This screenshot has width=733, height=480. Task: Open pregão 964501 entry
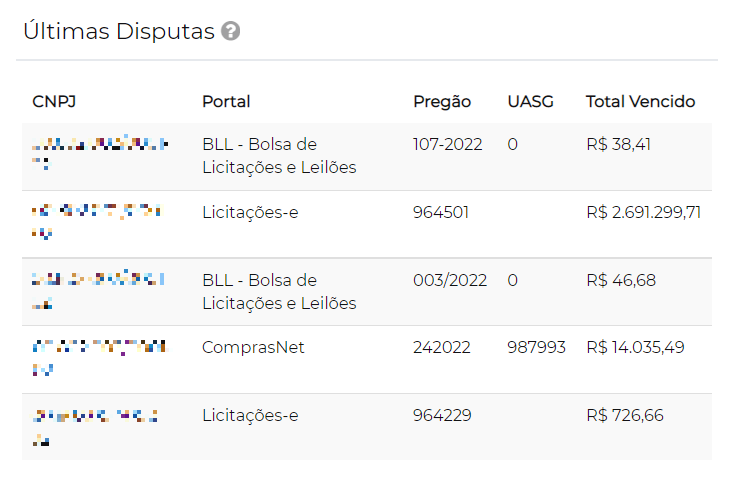[441, 212]
